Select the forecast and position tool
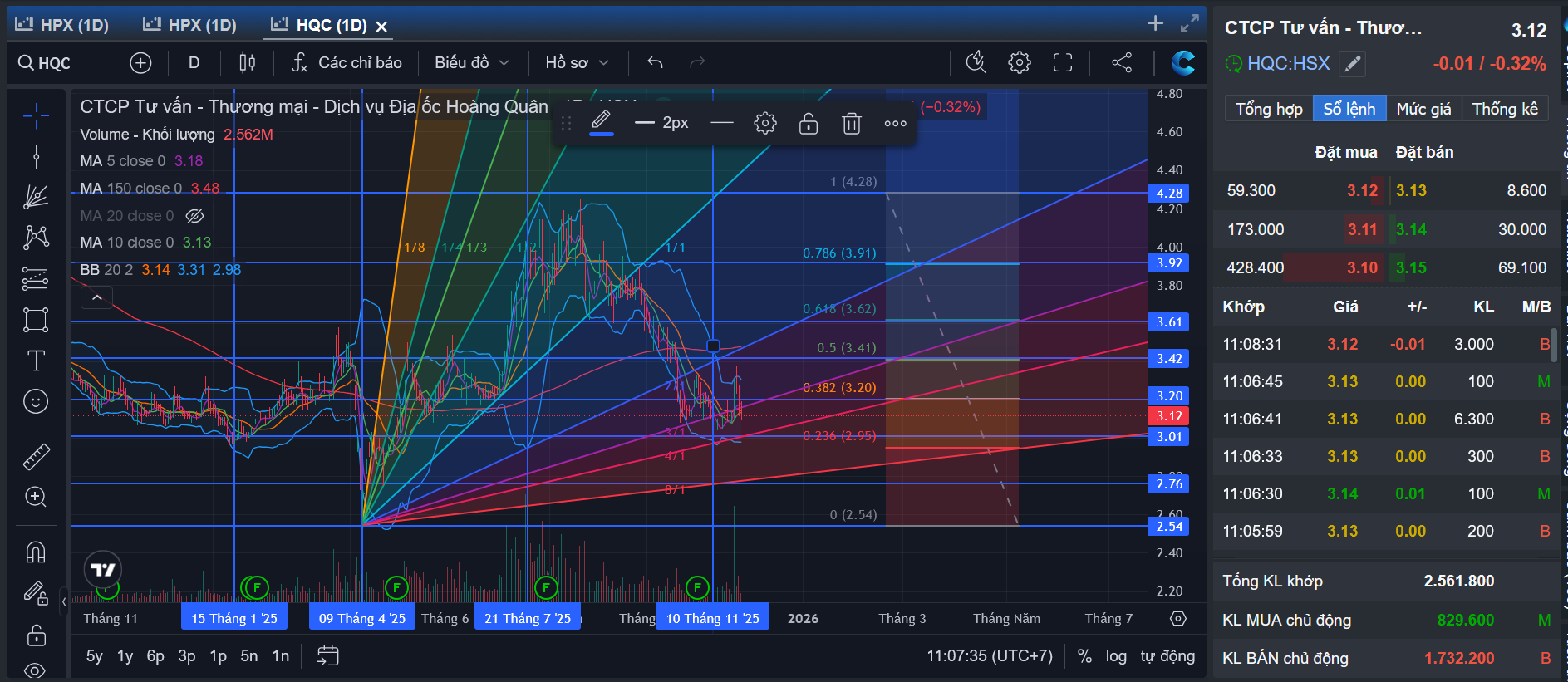The width and height of the screenshot is (1568, 682). coord(36,279)
